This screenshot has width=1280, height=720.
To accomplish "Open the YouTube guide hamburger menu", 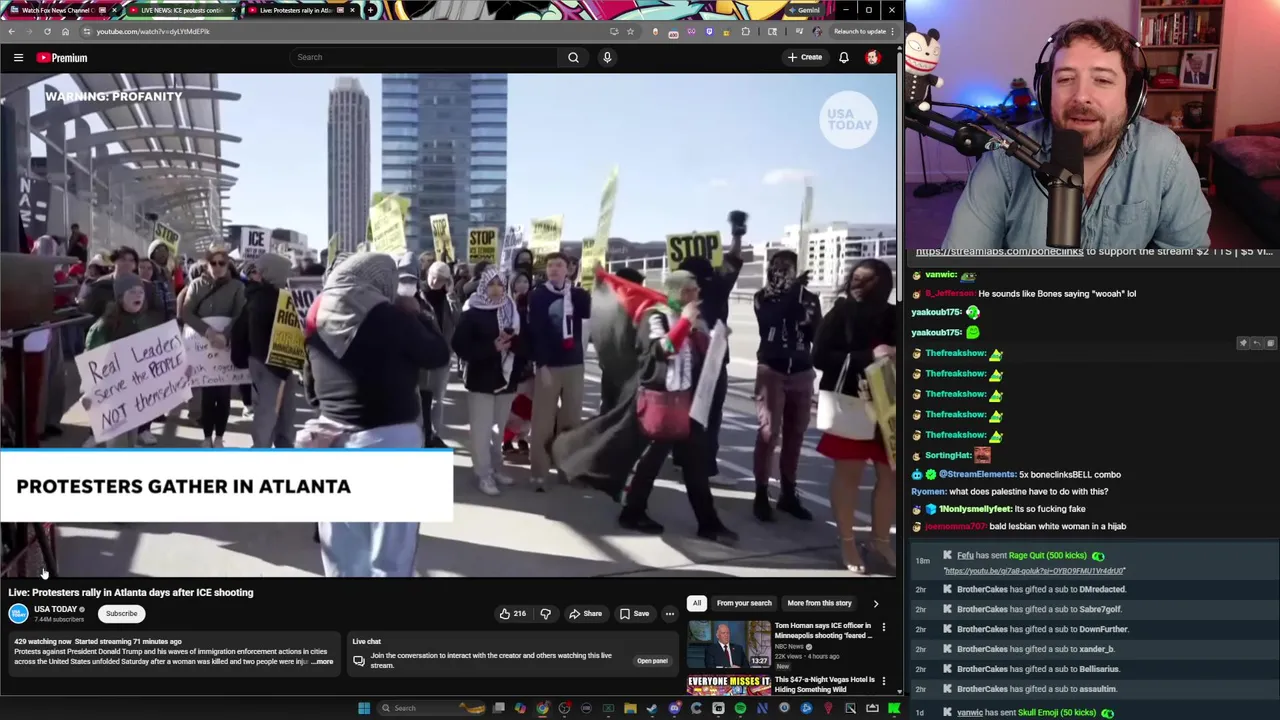I will pos(18,58).
